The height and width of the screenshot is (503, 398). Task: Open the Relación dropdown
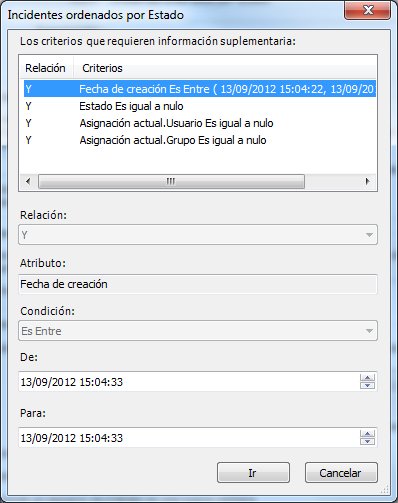(x=198, y=235)
